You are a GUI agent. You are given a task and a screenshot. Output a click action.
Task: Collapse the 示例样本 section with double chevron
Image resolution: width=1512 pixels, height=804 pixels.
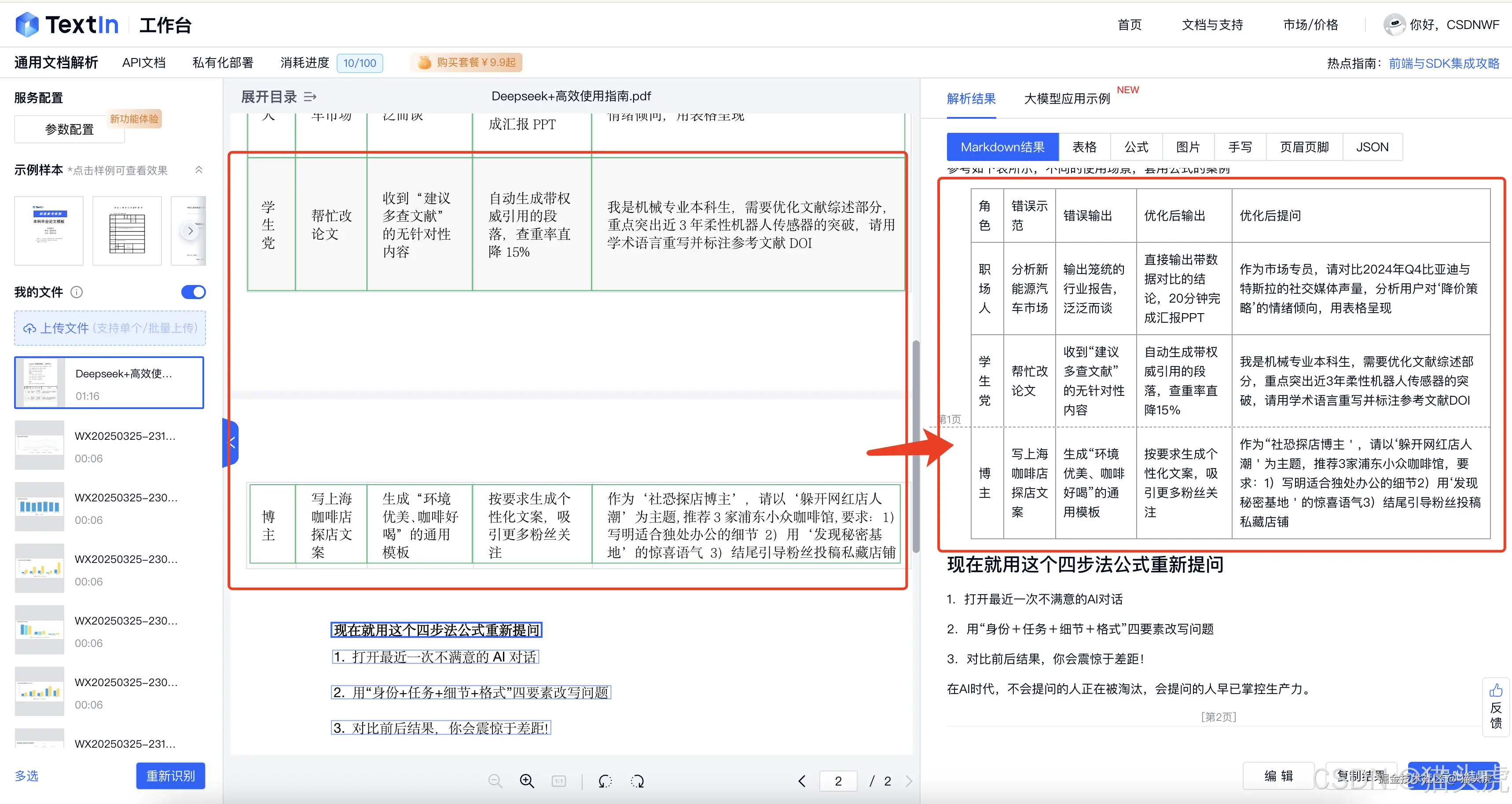[x=198, y=170]
